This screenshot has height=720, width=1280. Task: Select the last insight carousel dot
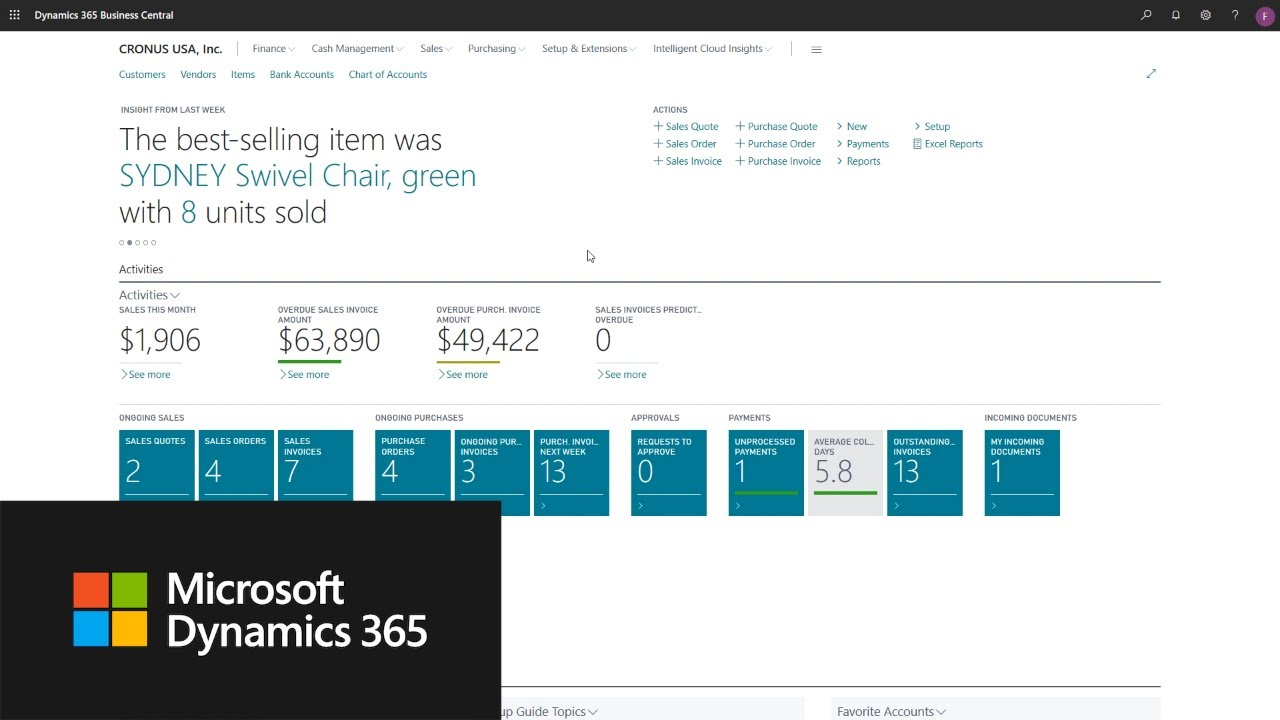pyautogui.click(x=154, y=243)
